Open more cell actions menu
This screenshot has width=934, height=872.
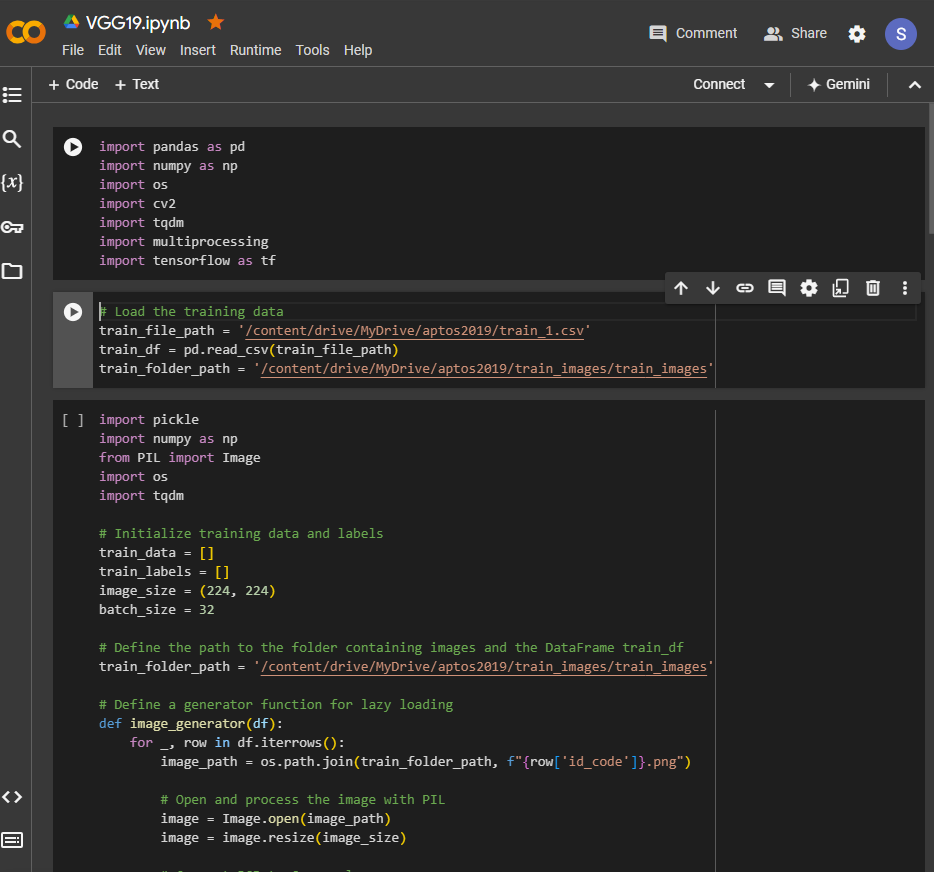coord(905,288)
